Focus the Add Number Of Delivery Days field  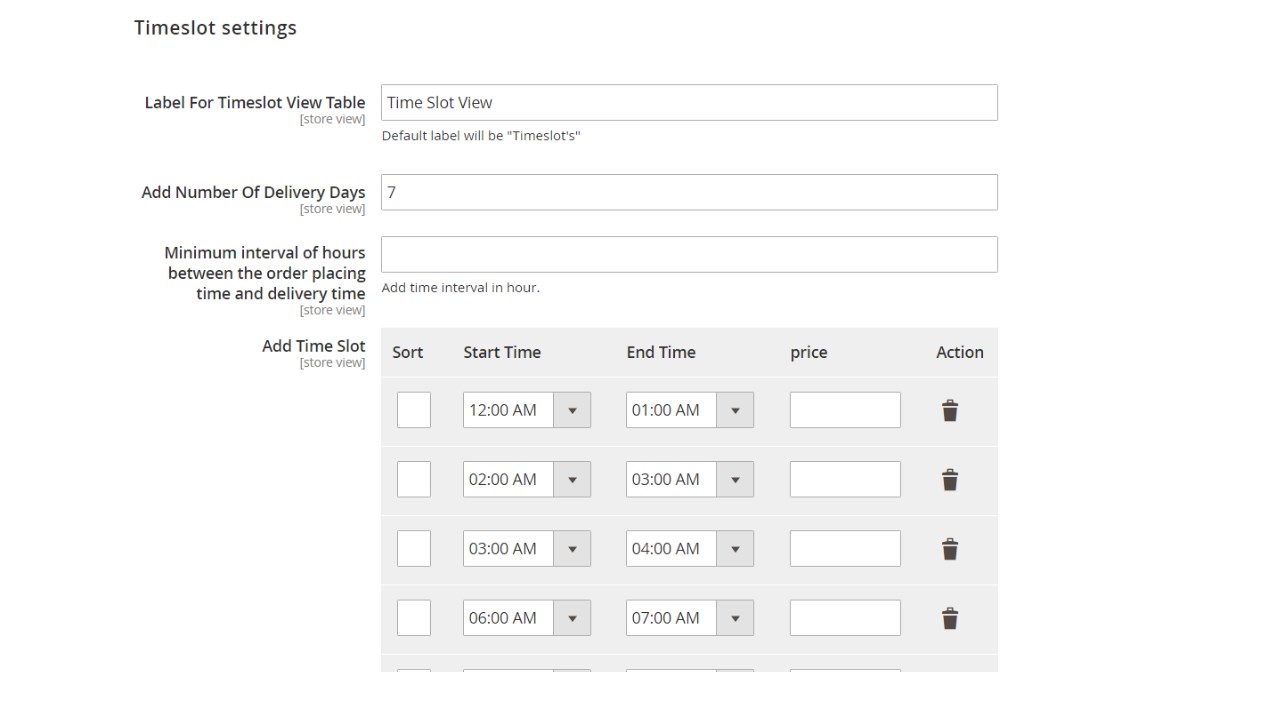tap(689, 192)
